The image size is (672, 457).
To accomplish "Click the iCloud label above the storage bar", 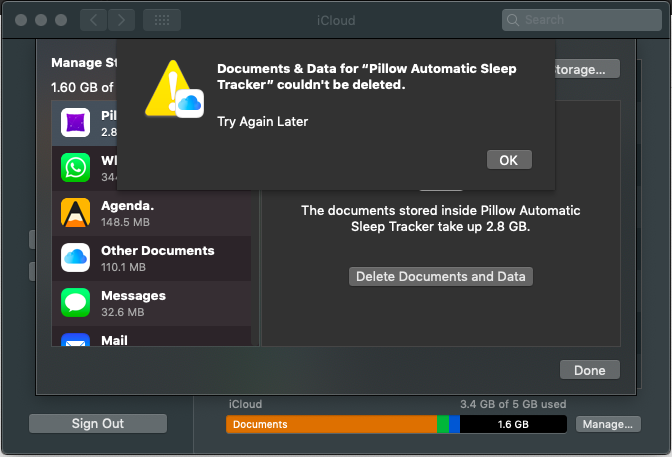I will point(245,404).
